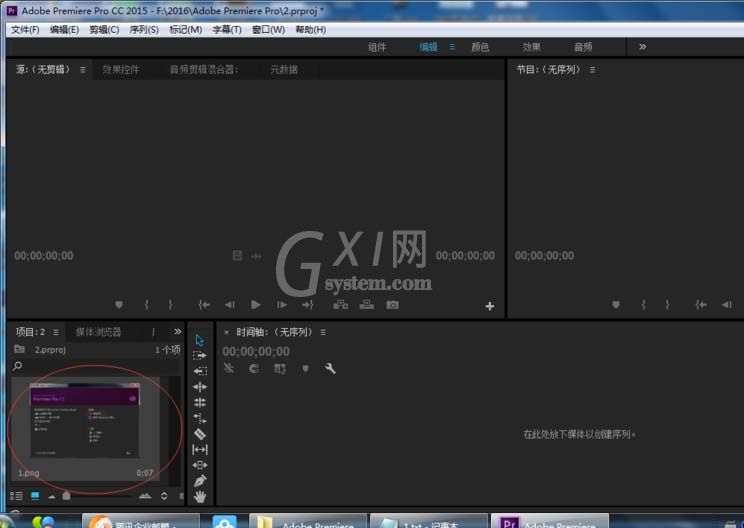This screenshot has width=744, height=528.
Task: Switch to the 组件 workspace
Action: [377, 47]
